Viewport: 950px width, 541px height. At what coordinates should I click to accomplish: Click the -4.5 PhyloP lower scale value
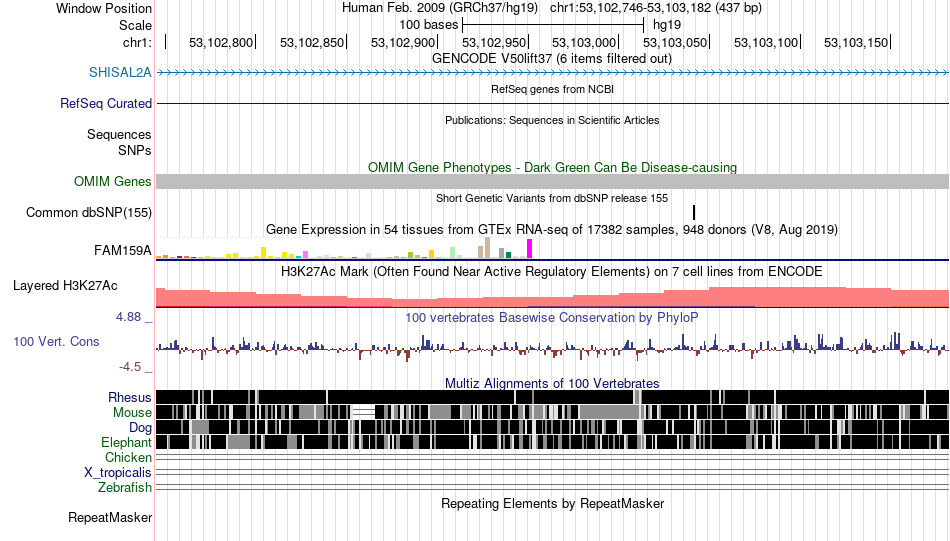(x=130, y=367)
